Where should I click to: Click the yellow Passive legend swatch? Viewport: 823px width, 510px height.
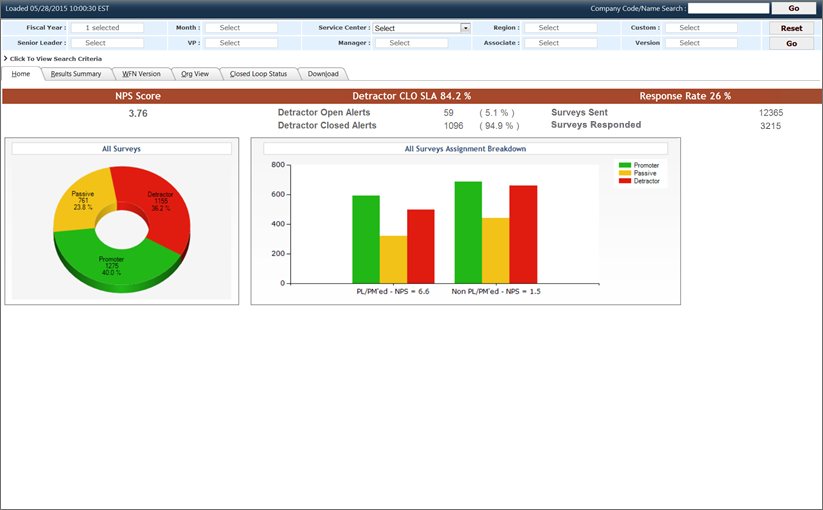tap(625, 173)
